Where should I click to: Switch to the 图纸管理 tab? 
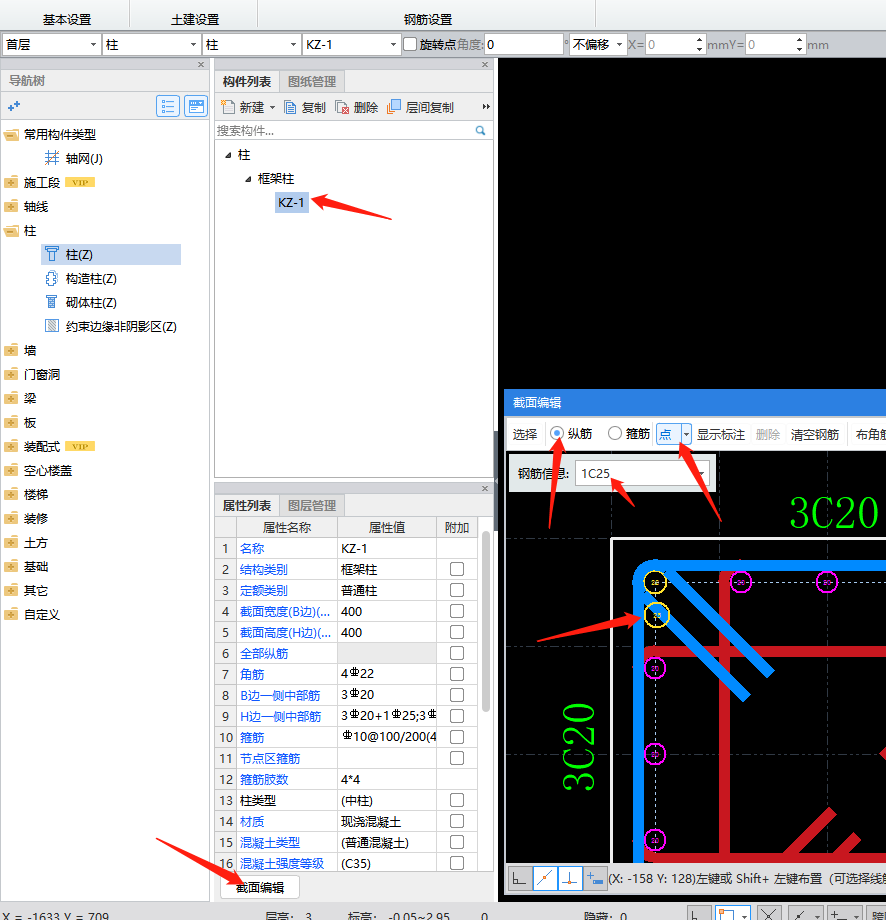pos(312,82)
